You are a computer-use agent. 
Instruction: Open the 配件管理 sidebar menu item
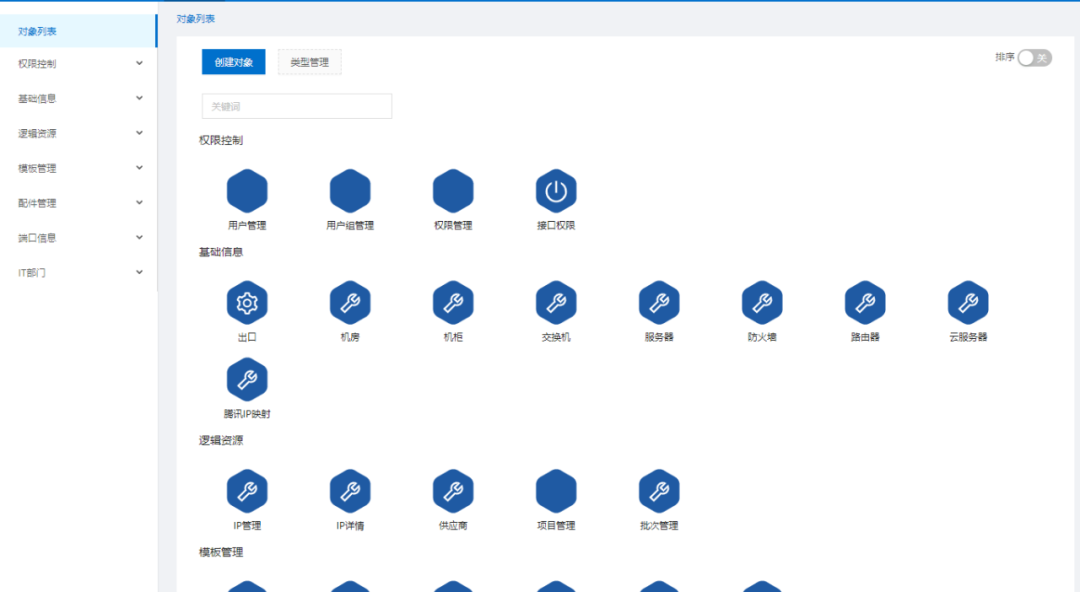79,203
